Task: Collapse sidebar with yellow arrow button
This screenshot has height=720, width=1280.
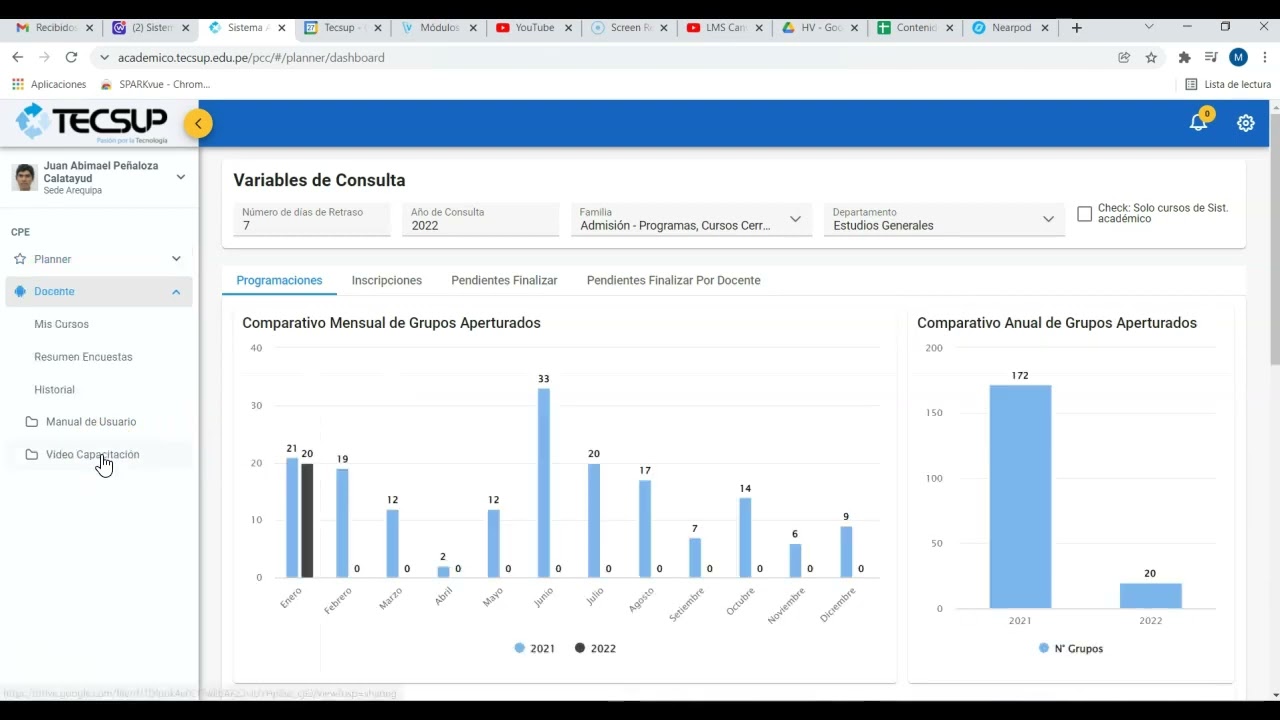Action: tap(198, 124)
